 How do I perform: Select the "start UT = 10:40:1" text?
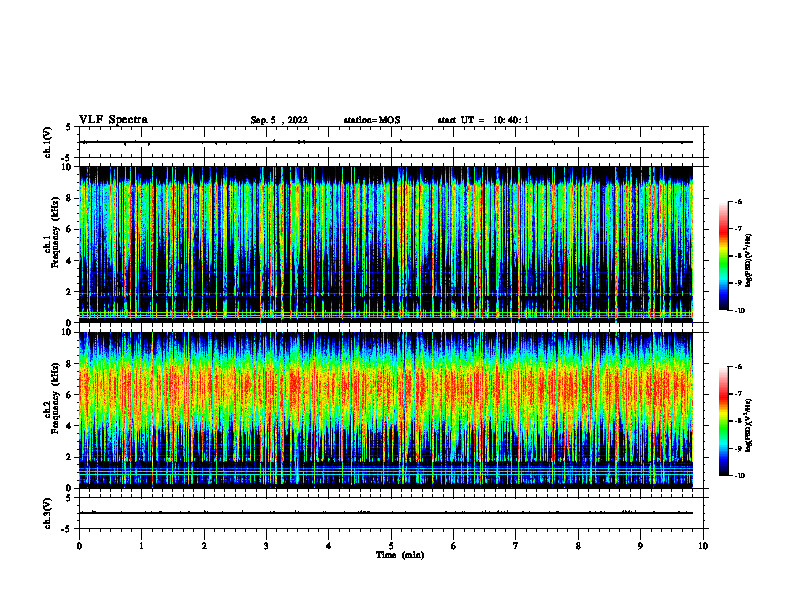[x=483, y=120]
